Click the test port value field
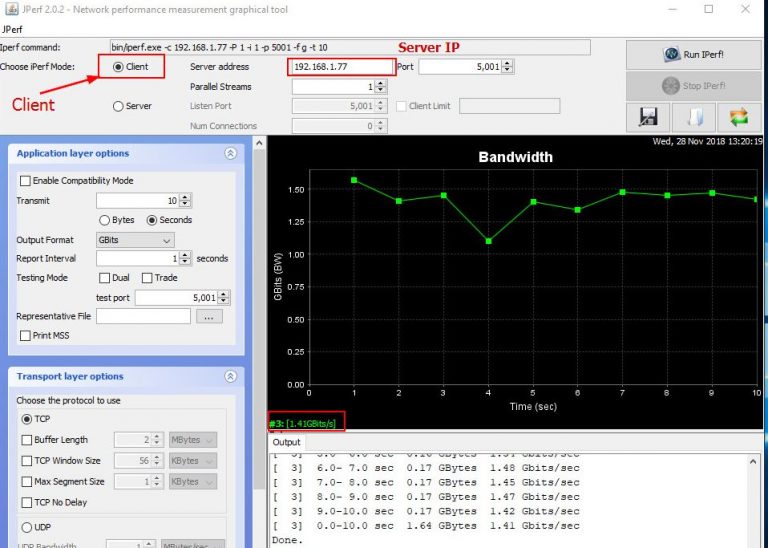This screenshot has width=768, height=548. point(176,298)
